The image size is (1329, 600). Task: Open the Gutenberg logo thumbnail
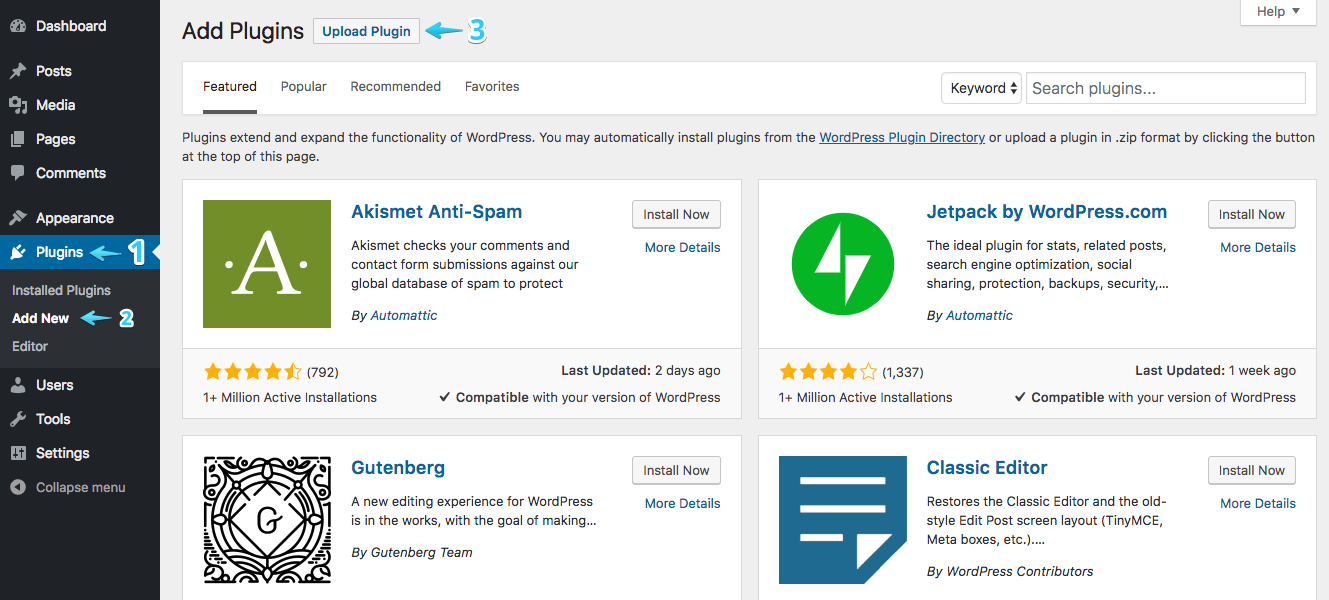(x=267, y=520)
